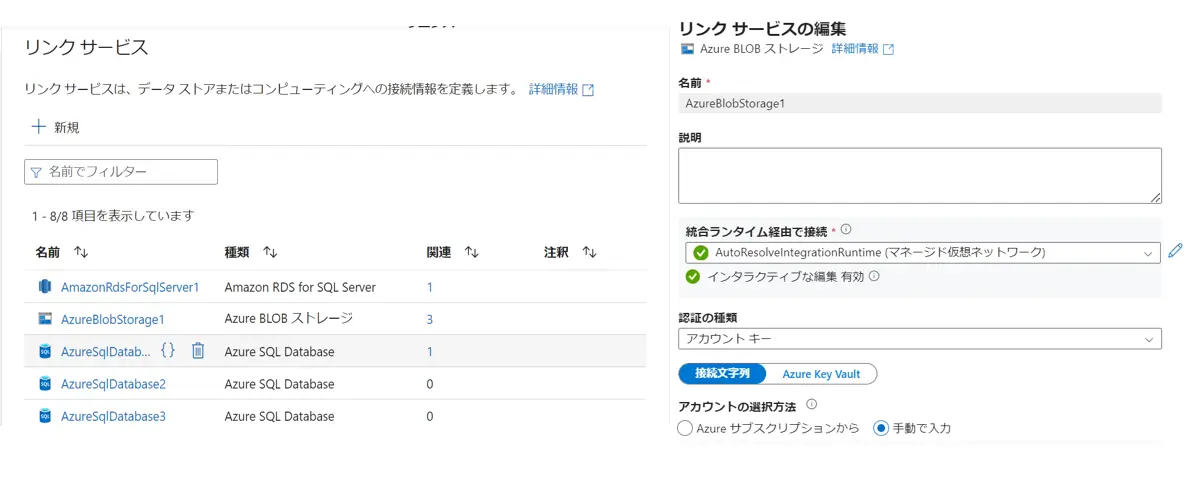Screen dimensions: 1194x479
Task: Click info icon beside インタラクティブな編集 有効
Action: (874, 276)
